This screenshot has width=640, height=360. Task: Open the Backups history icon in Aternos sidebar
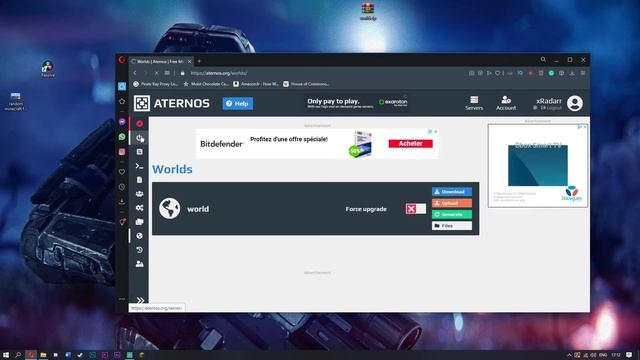(x=140, y=250)
